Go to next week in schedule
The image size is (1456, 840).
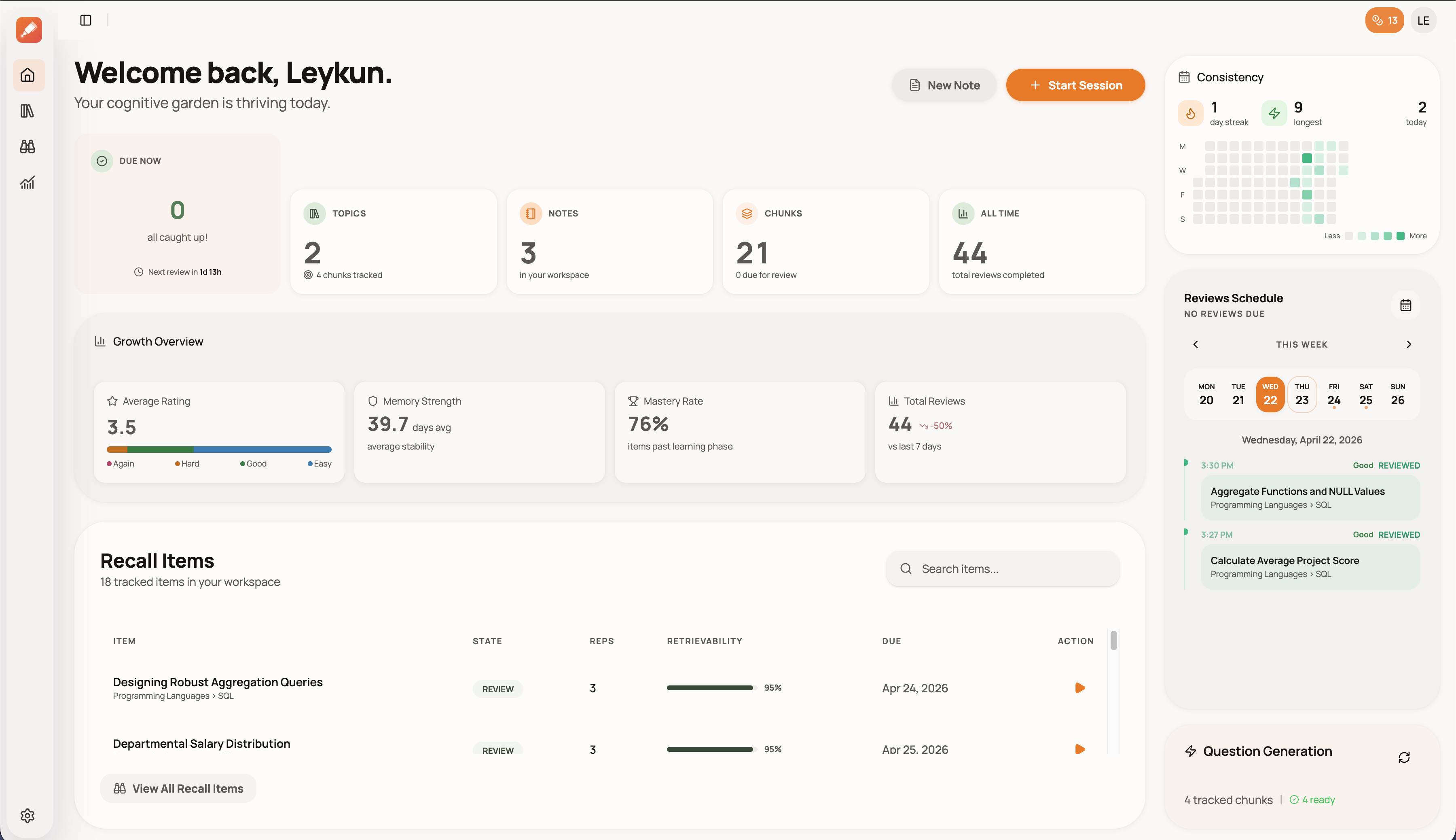(x=1408, y=344)
